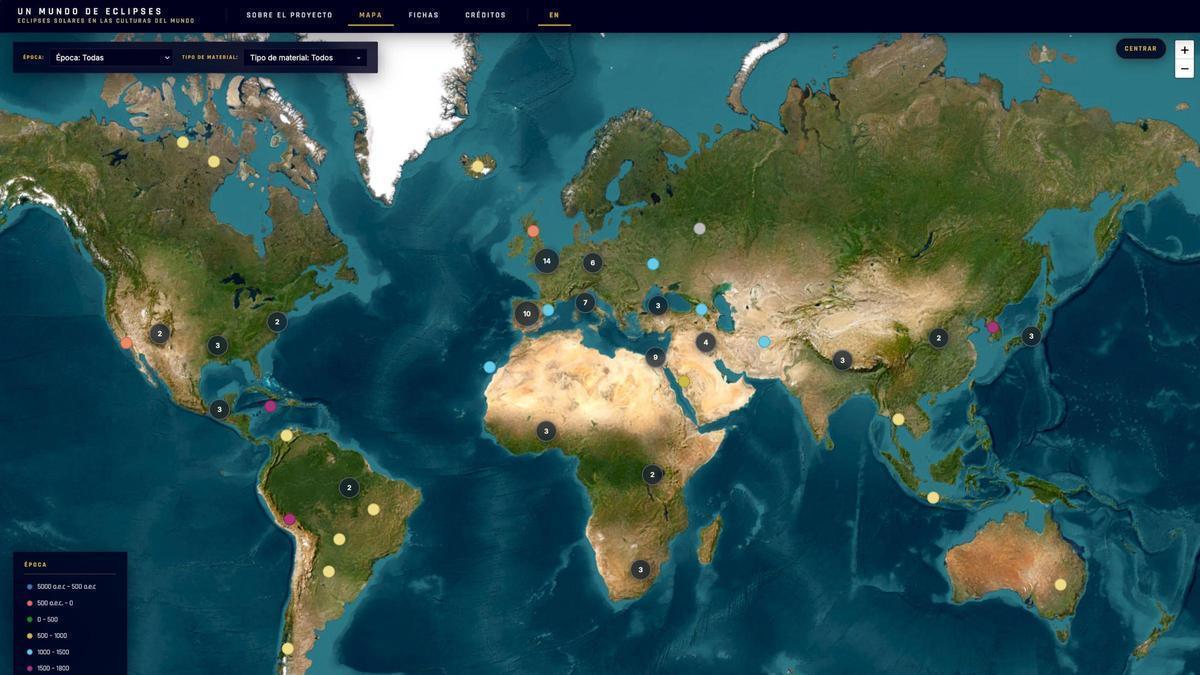Screen dimensions: 1200x675
Task: Click the 5000 a.e.c - 500 a.e.c color dot
Action: point(30,587)
